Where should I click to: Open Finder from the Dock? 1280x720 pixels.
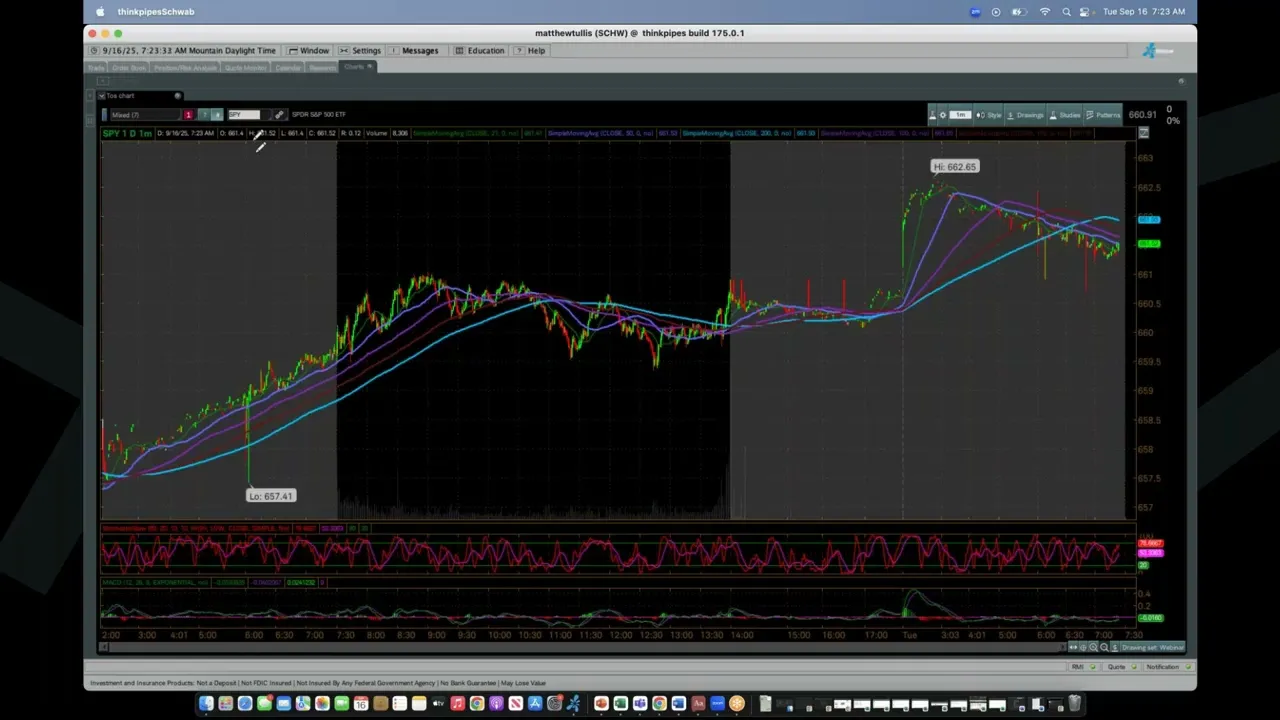(206, 704)
